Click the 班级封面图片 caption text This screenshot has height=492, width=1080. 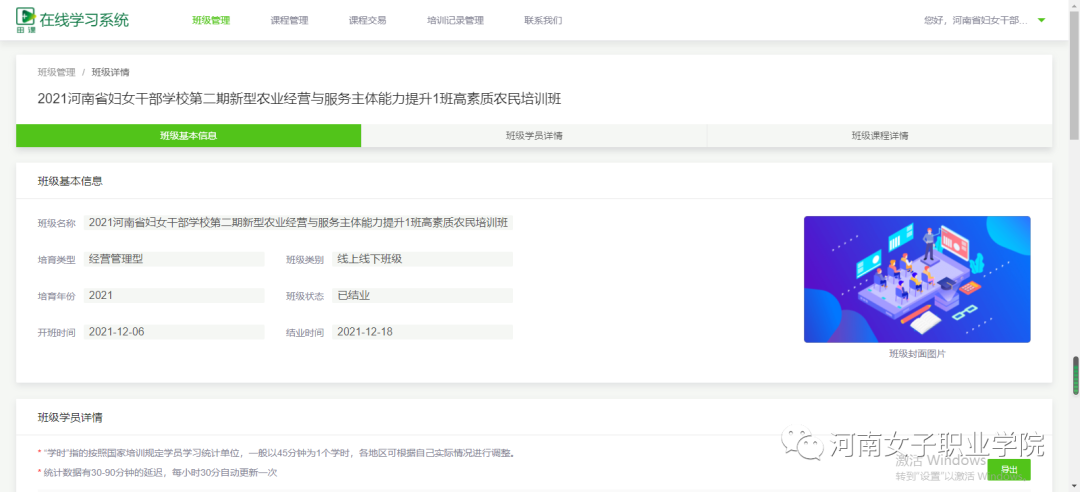click(x=917, y=354)
